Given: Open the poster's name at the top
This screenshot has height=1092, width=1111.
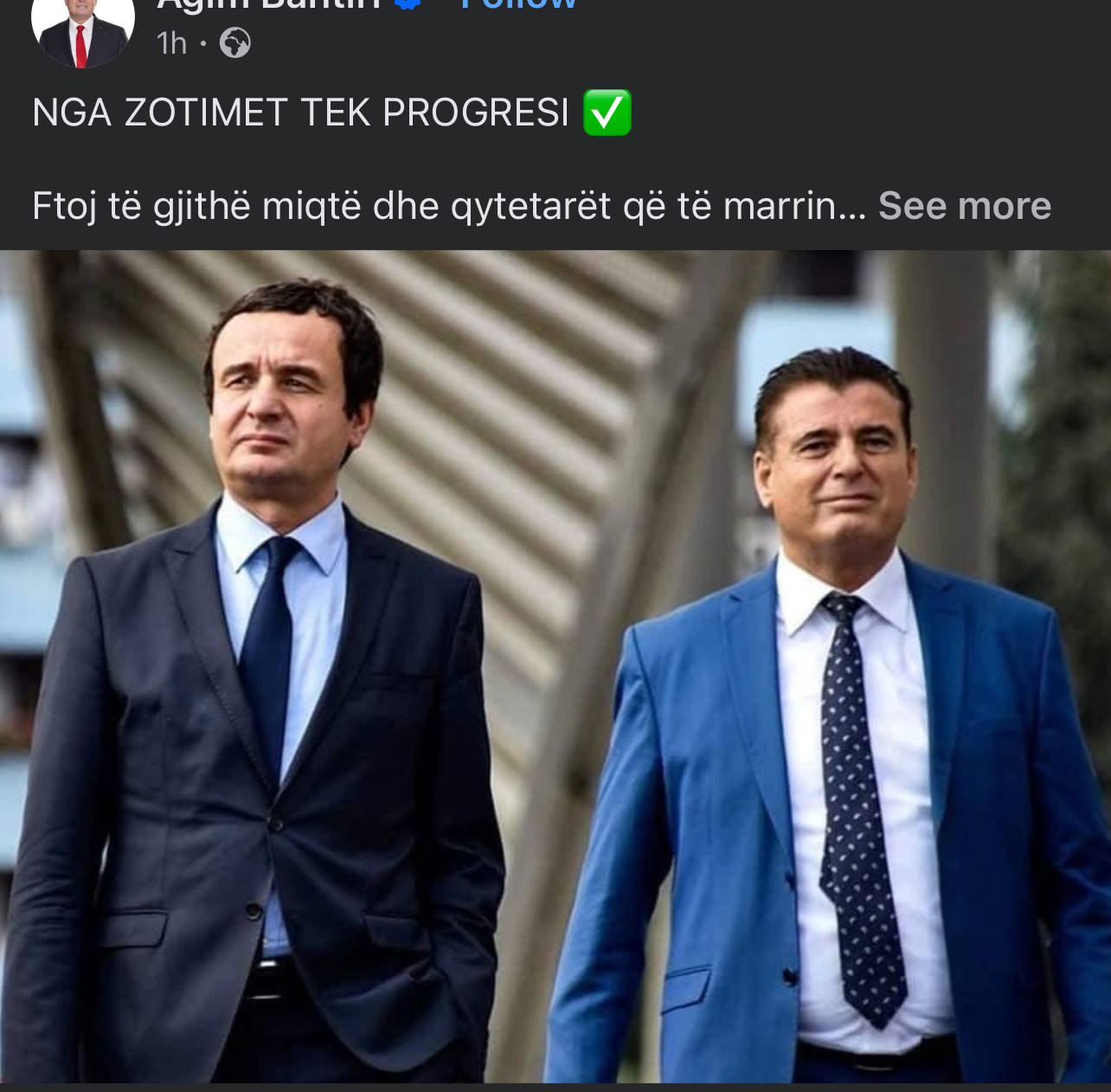Looking at the screenshot, I should click(268, 4).
